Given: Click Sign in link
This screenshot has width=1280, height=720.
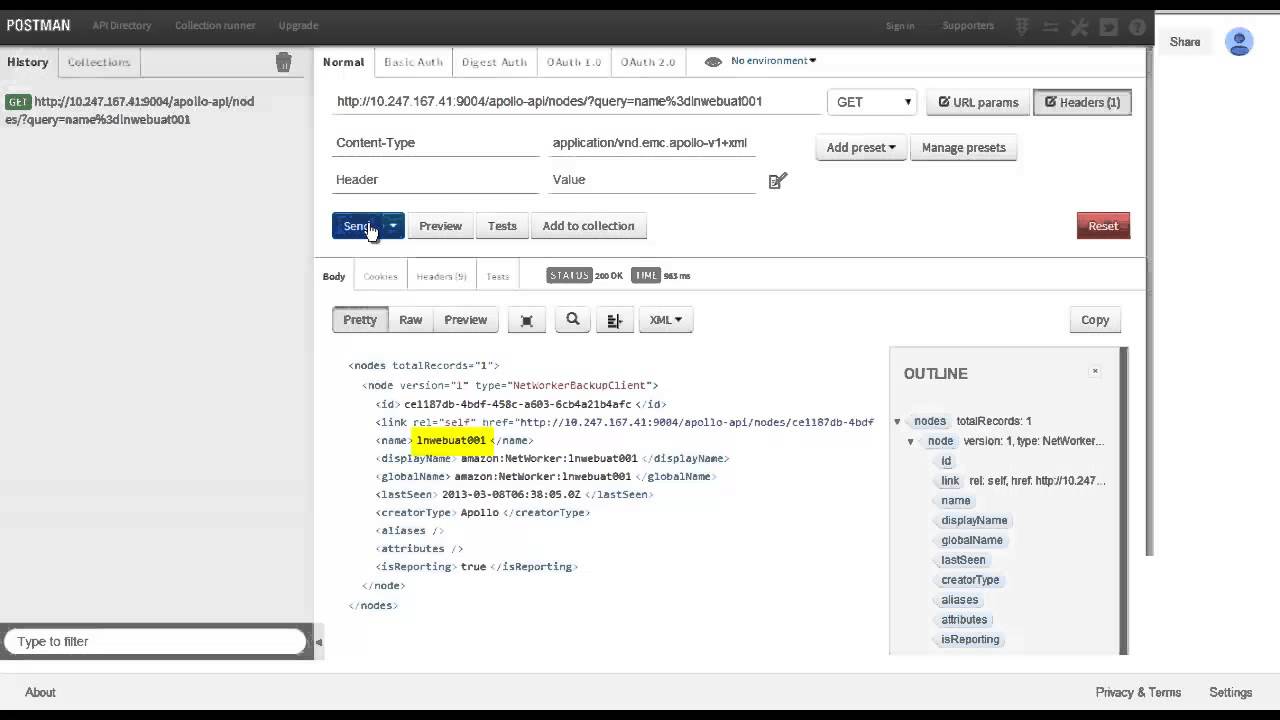Looking at the screenshot, I should [900, 26].
